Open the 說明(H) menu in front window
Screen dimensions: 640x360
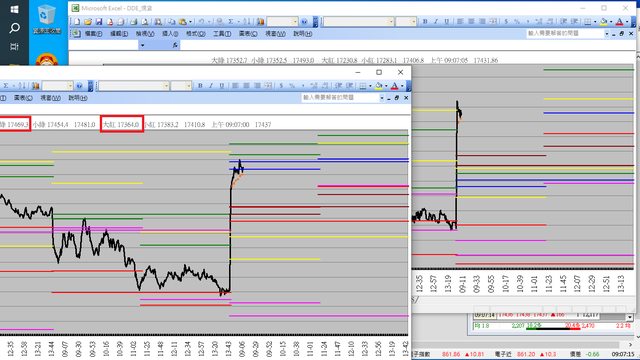(78, 98)
